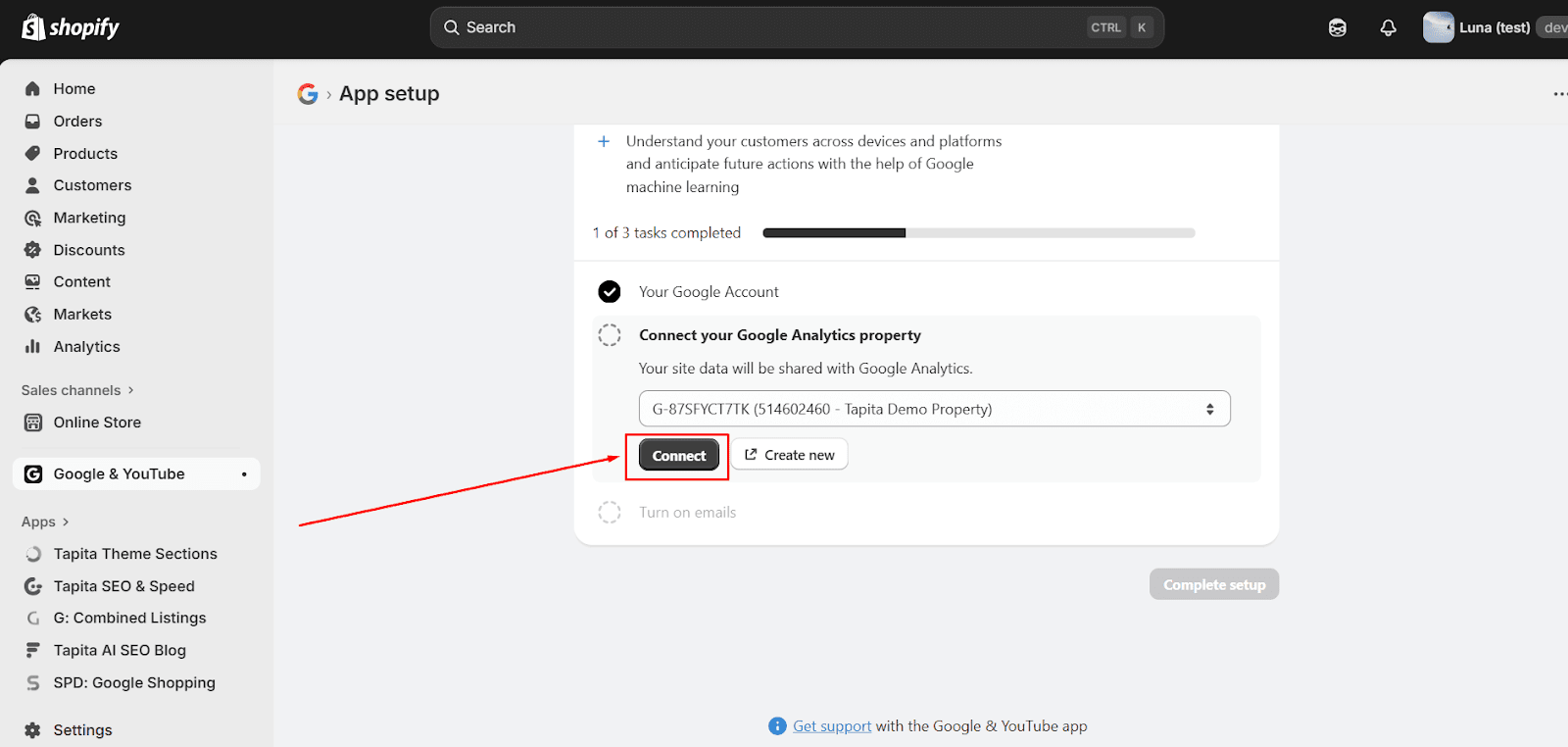Click the Discounts badge icon
The image size is (1568, 747).
click(32, 250)
